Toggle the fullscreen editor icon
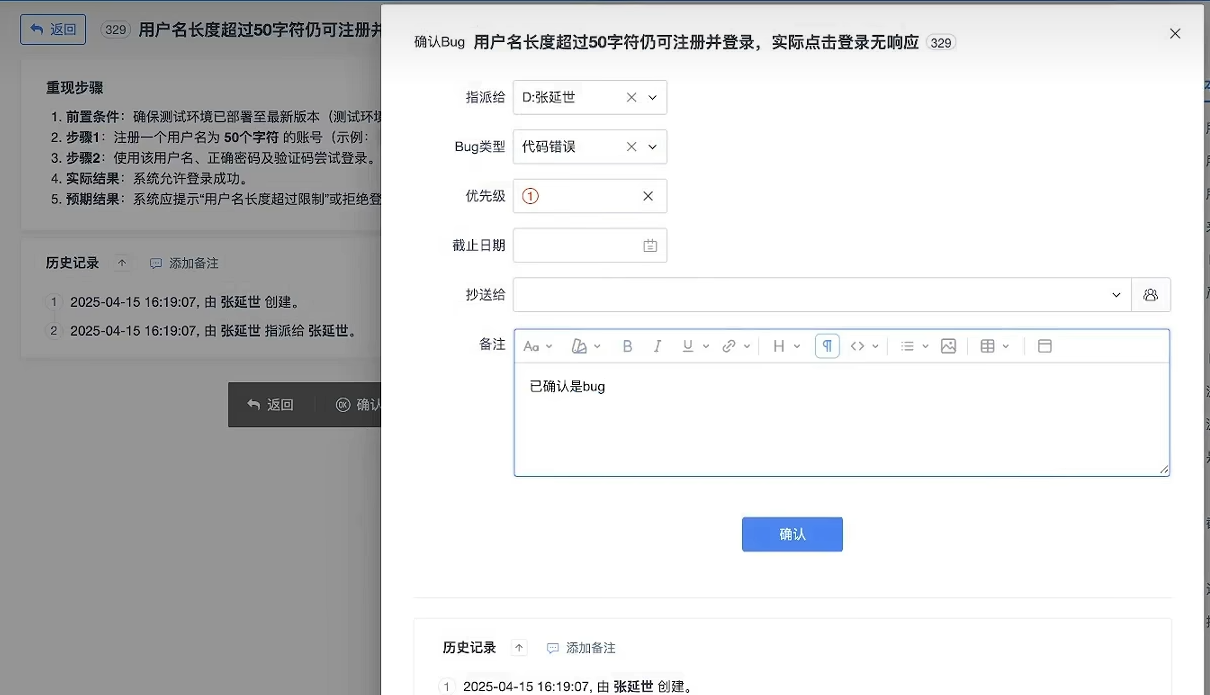This screenshot has height=695, width=1210. (x=1045, y=346)
